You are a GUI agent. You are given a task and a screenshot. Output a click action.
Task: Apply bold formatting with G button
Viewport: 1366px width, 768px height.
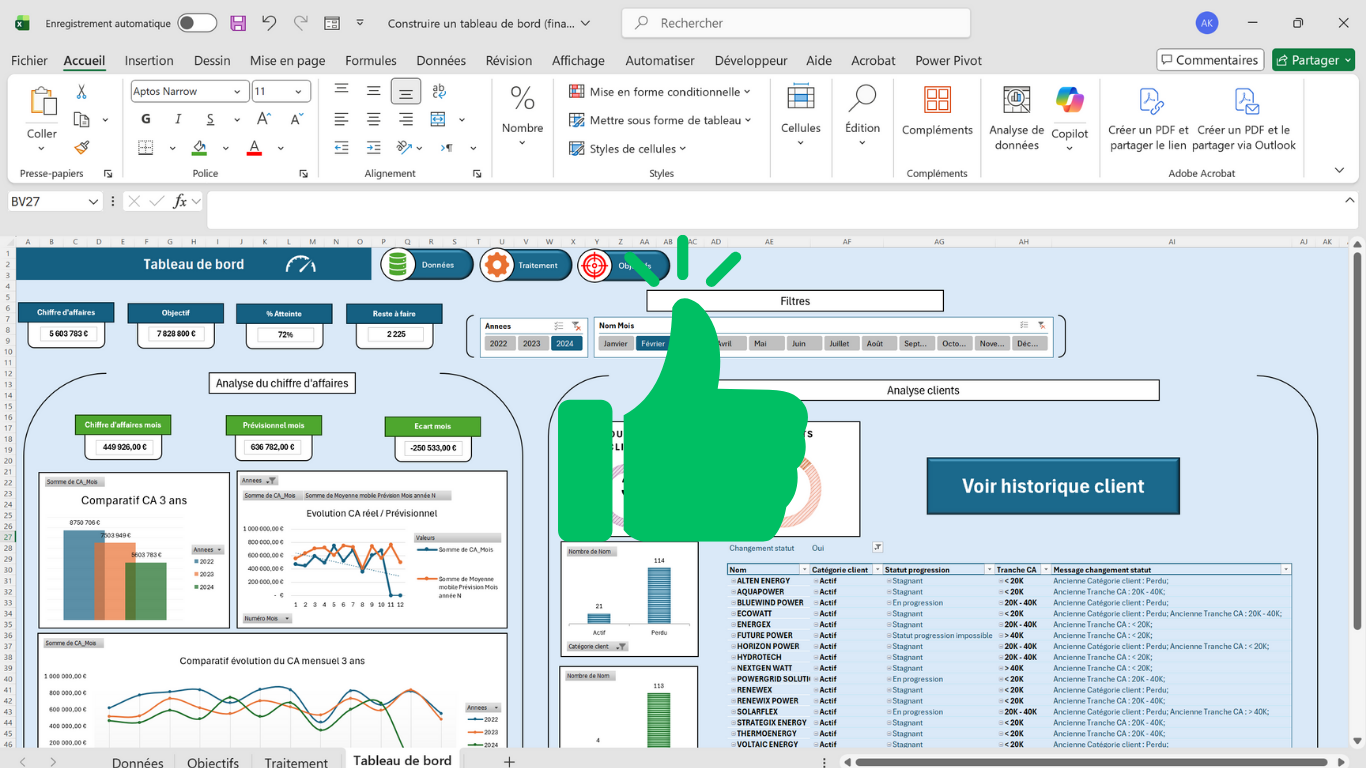tap(146, 119)
